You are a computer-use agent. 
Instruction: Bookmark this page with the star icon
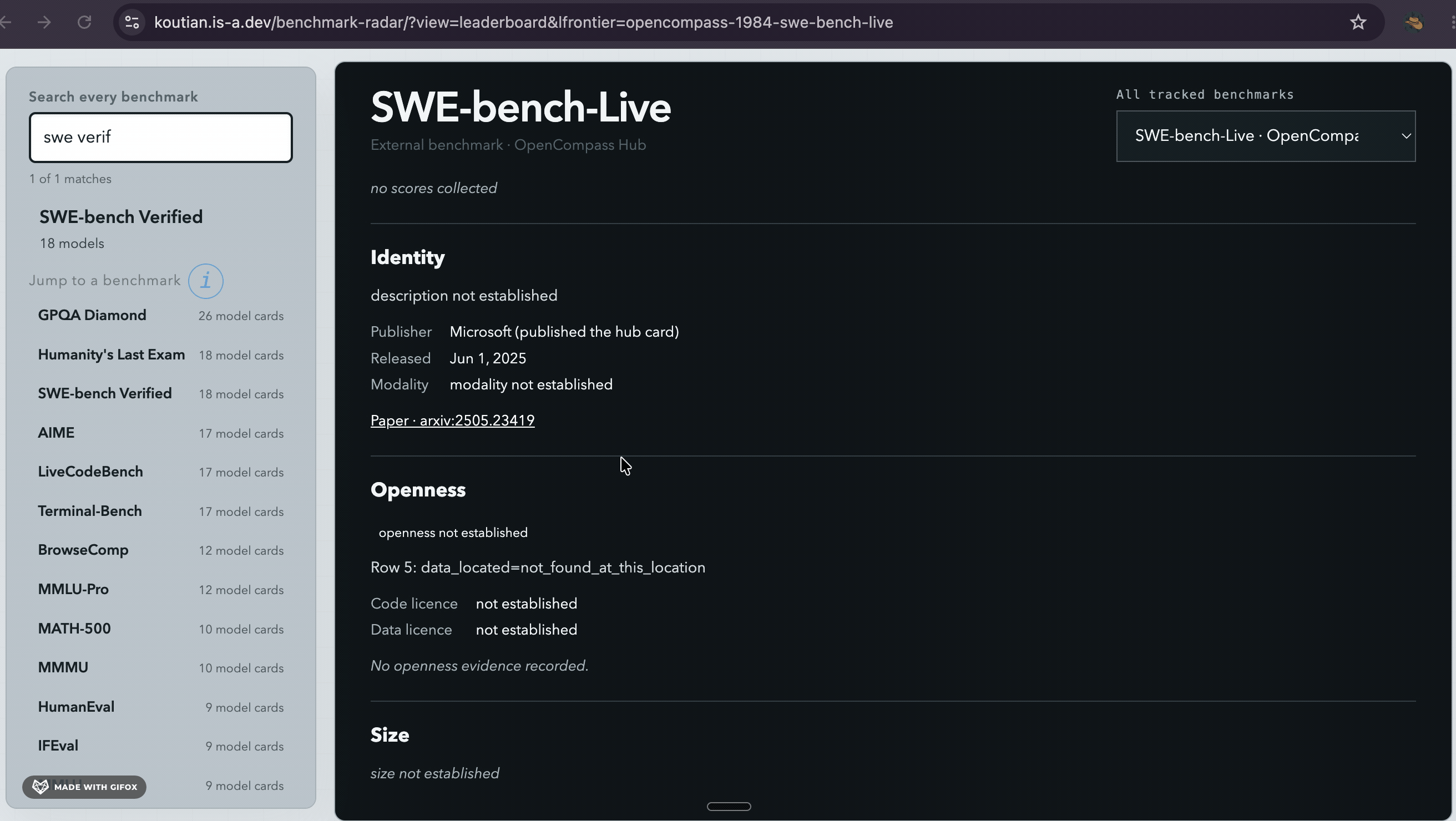[1358, 23]
